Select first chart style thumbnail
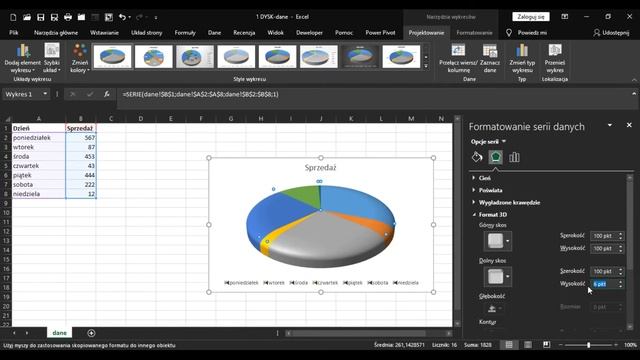The width and height of the screenshot is (640, 360). coord(112,57)
